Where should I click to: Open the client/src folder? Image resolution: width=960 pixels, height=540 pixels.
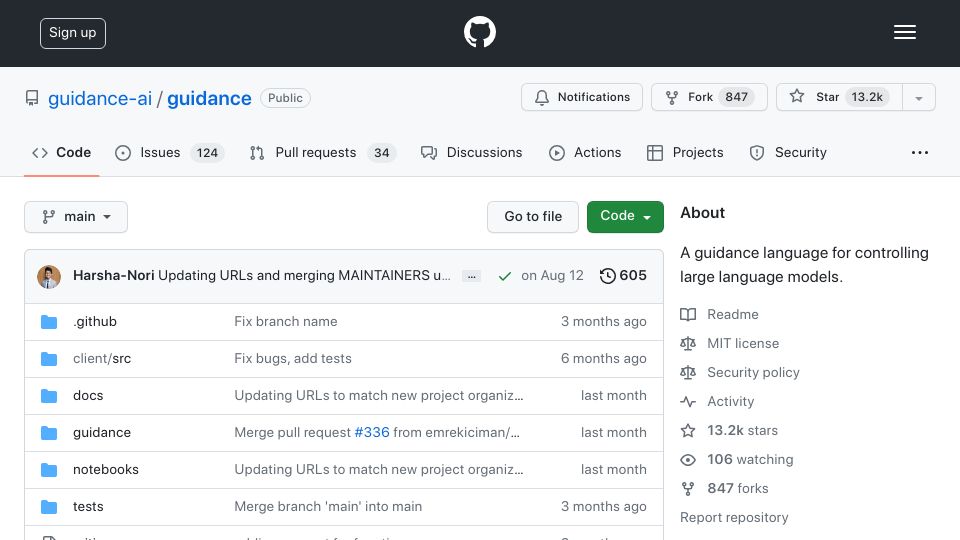[x=102, y=358]
